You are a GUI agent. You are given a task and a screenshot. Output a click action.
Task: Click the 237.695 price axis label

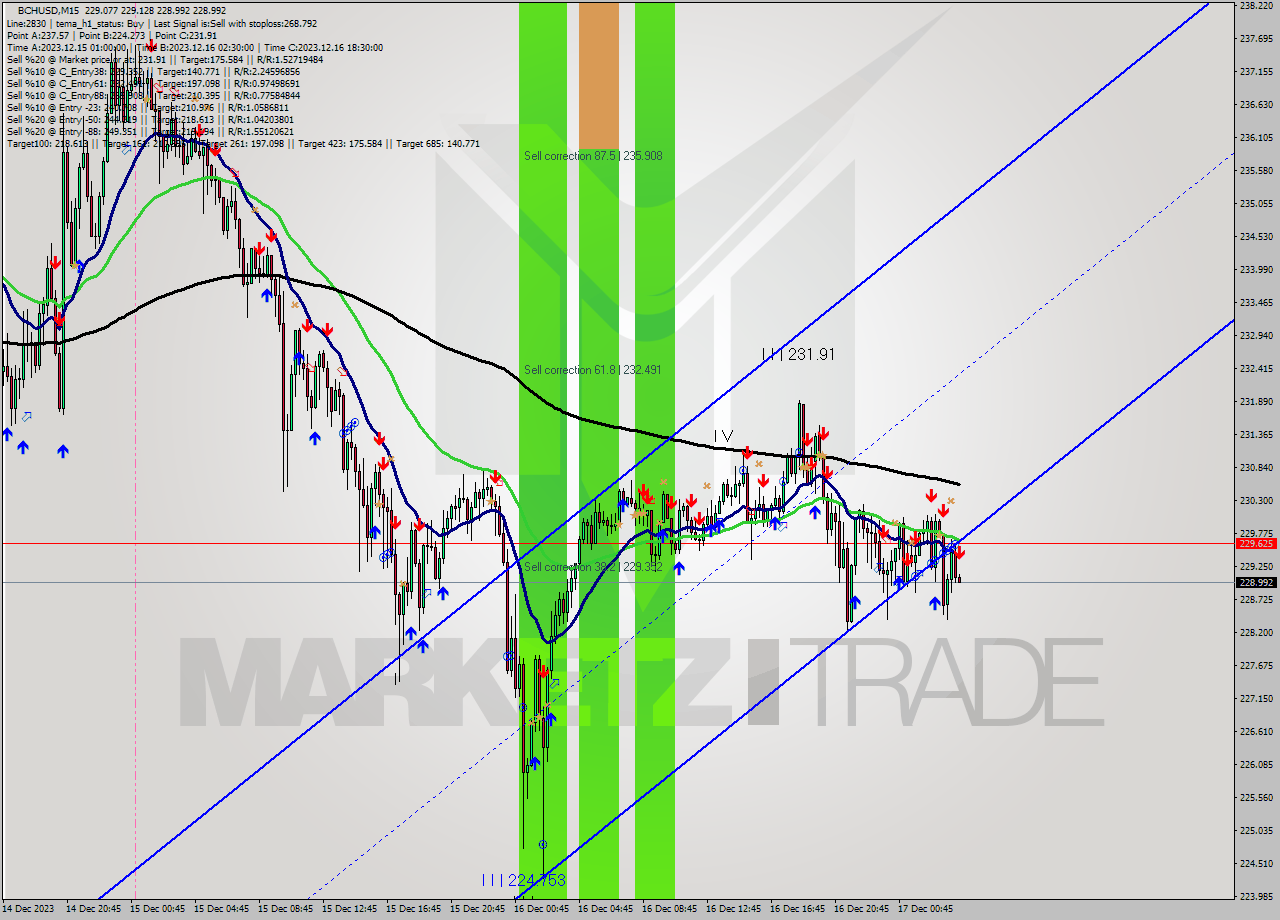tap(1256, 38)
